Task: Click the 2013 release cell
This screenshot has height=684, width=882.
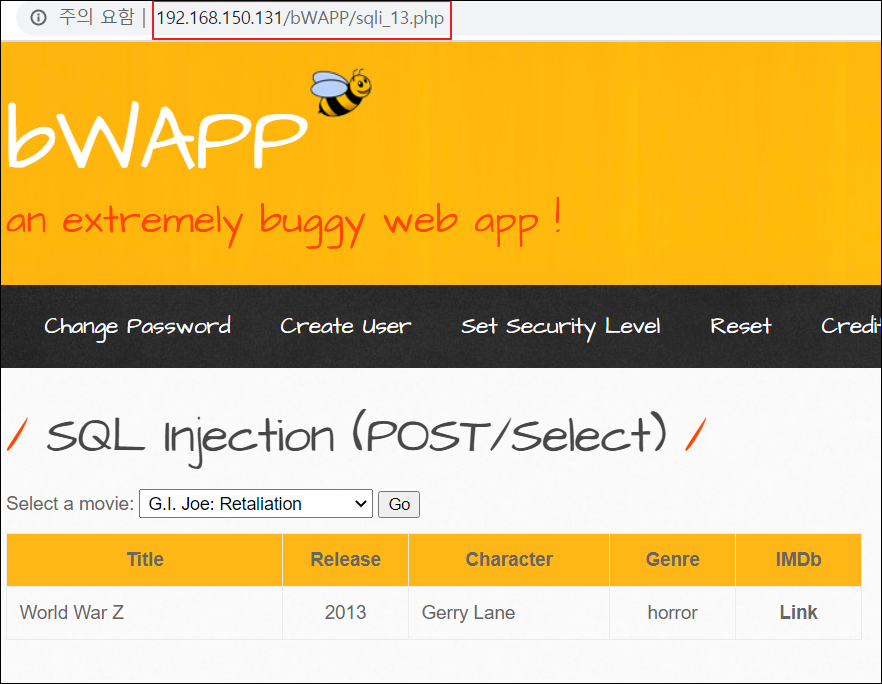Action: coord(345,612)
